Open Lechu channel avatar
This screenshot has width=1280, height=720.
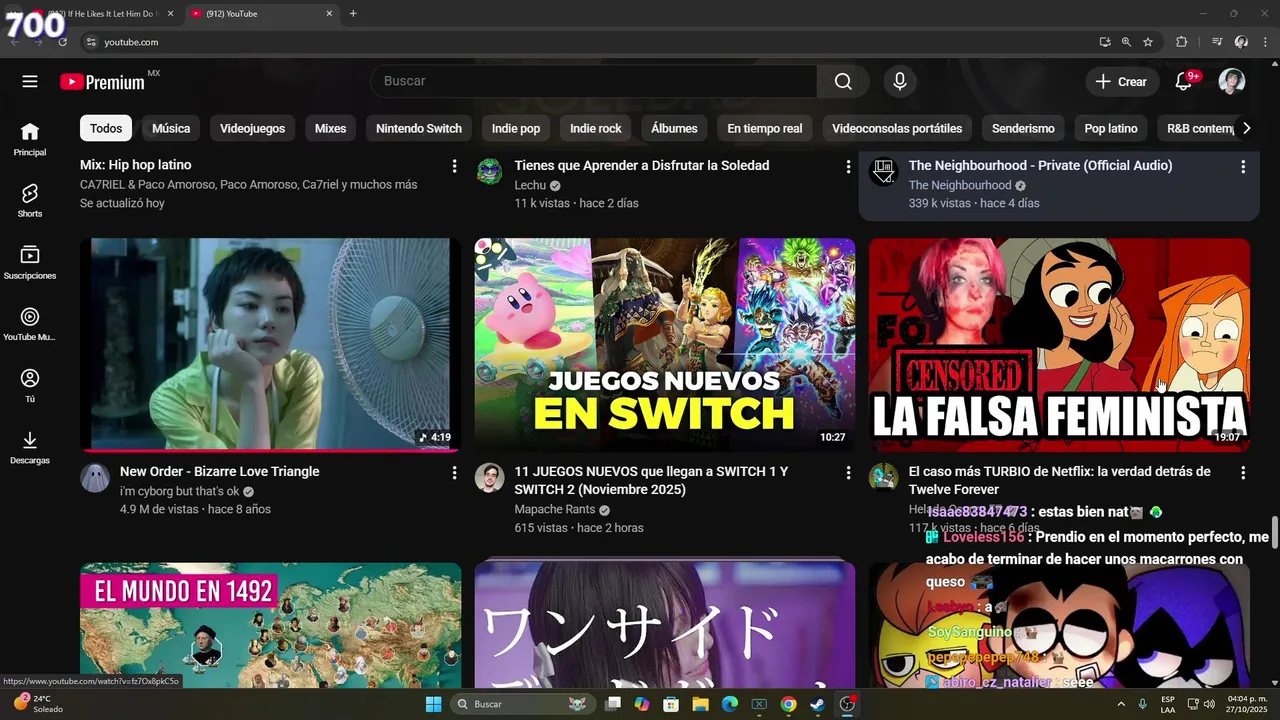[489, 171]
